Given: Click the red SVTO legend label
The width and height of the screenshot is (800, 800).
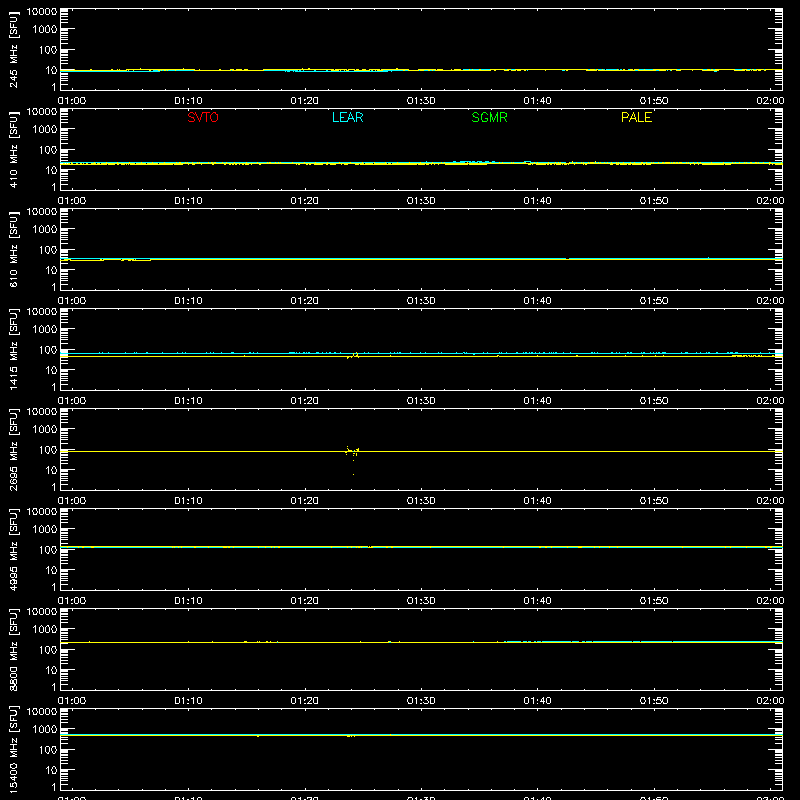Looking at the screenshot, I should pos(203,117).
